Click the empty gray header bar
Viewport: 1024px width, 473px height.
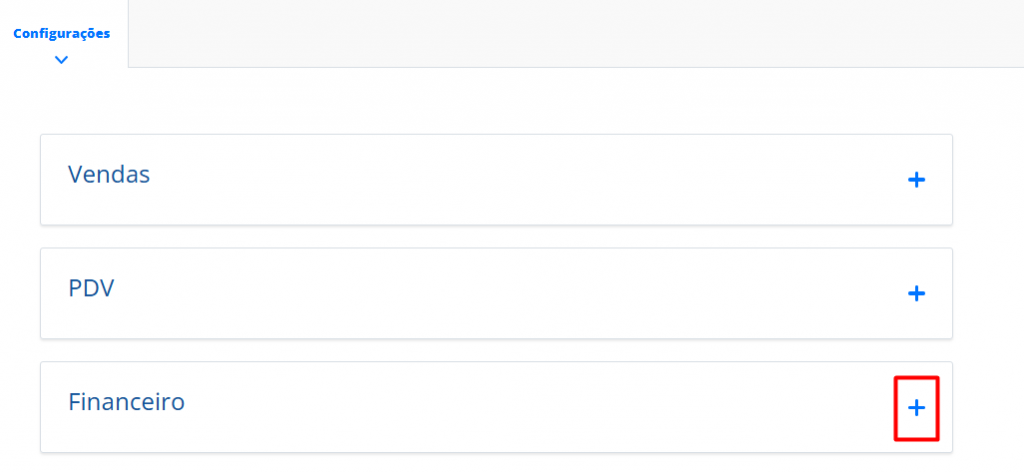pyautogui.click(x=575, y=33)
